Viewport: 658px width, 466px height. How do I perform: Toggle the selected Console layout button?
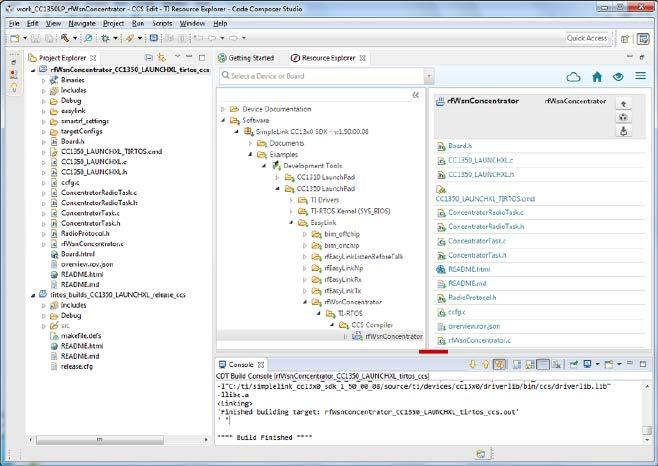click(x=543, y=364)
